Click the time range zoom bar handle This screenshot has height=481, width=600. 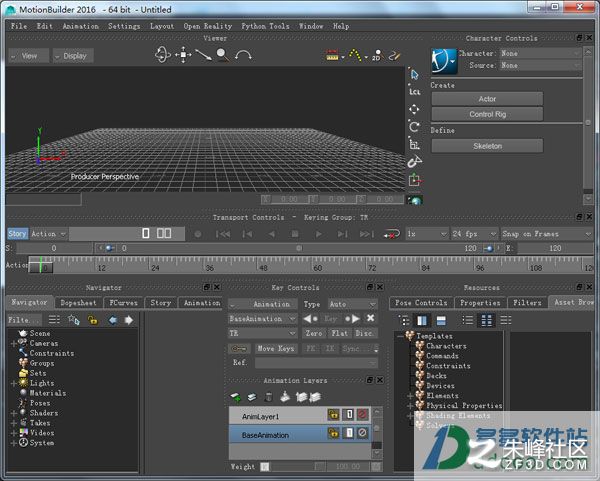(x=299, y=248)
